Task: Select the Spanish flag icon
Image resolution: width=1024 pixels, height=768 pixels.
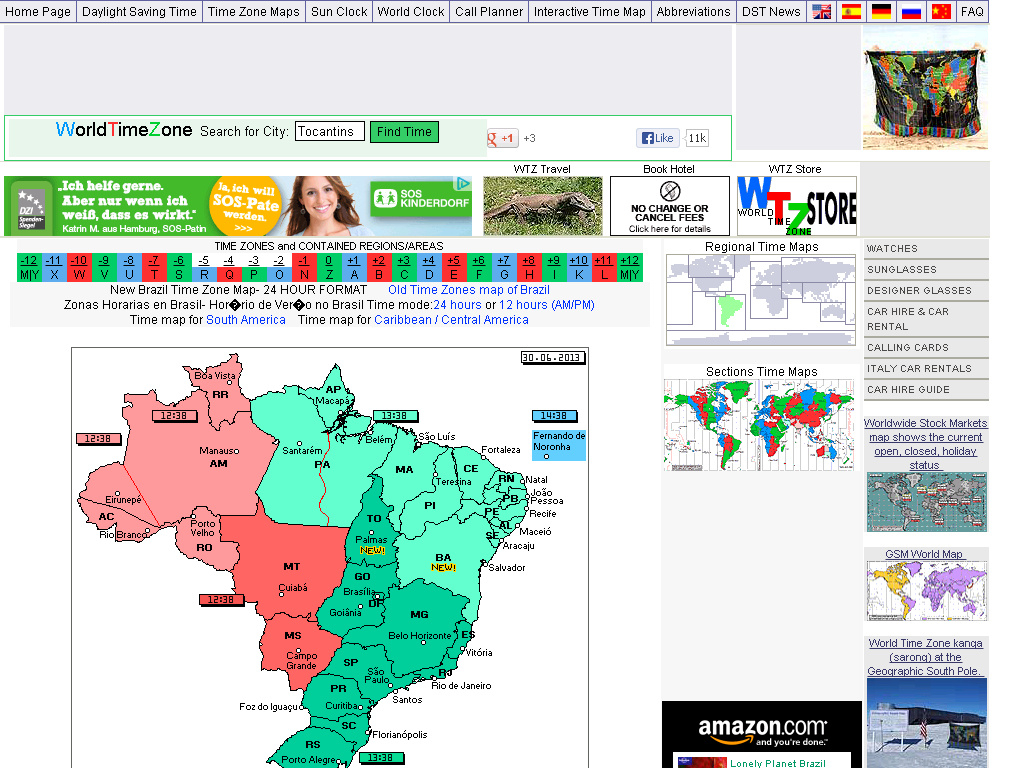Action: pyautogui.click(x=851, y=11)
